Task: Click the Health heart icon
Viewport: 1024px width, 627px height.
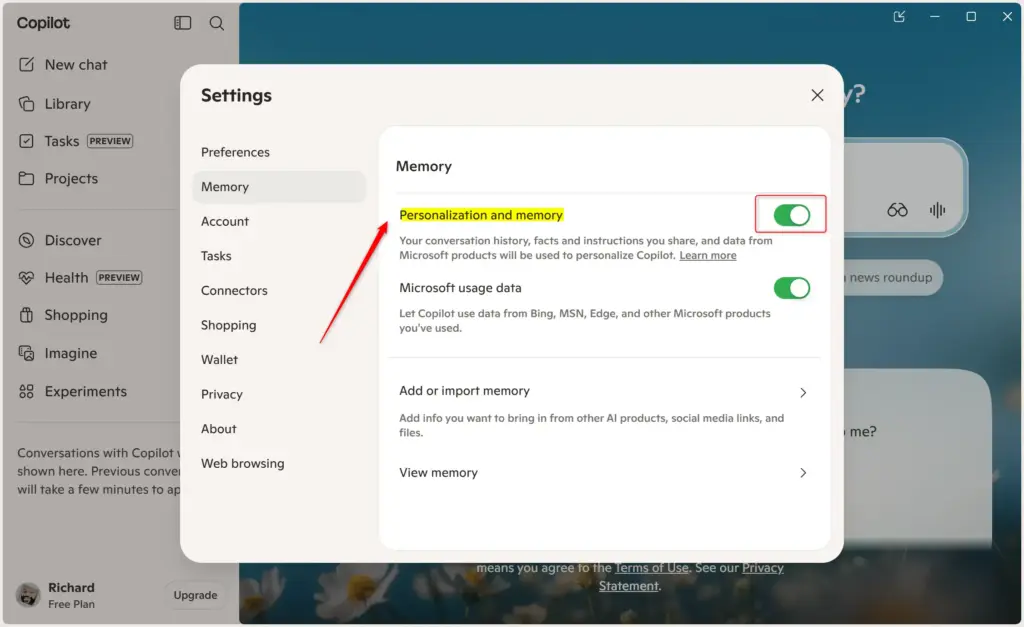Action: pos(26,278)
